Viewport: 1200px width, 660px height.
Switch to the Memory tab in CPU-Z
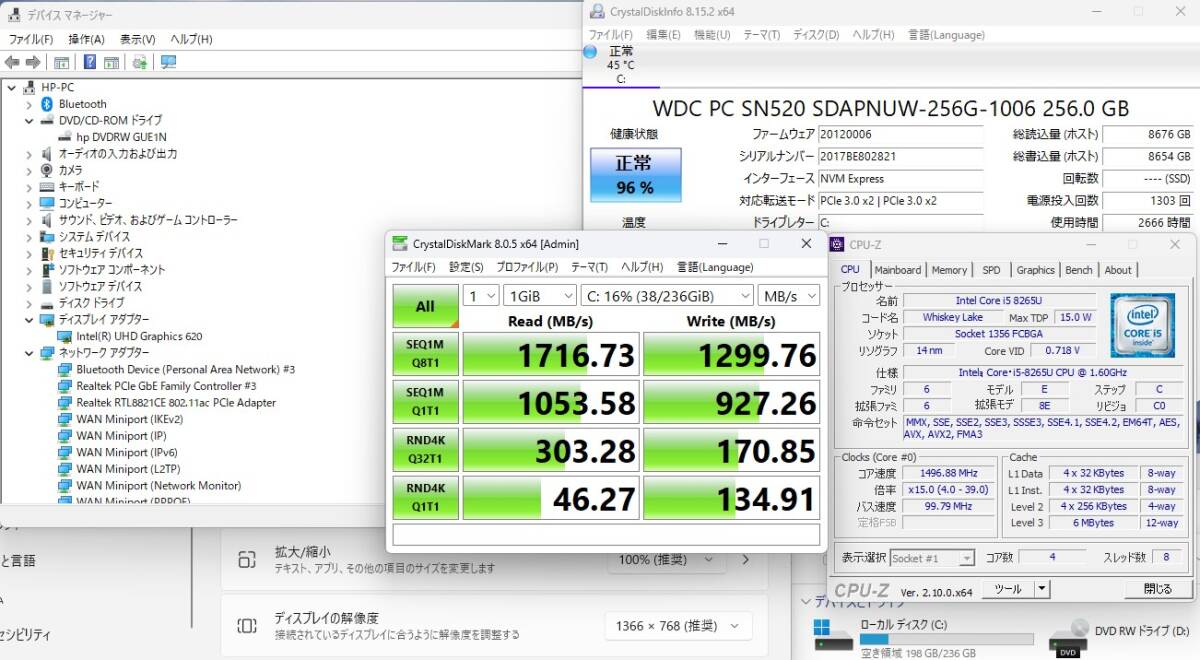click(x=949, y=270)
